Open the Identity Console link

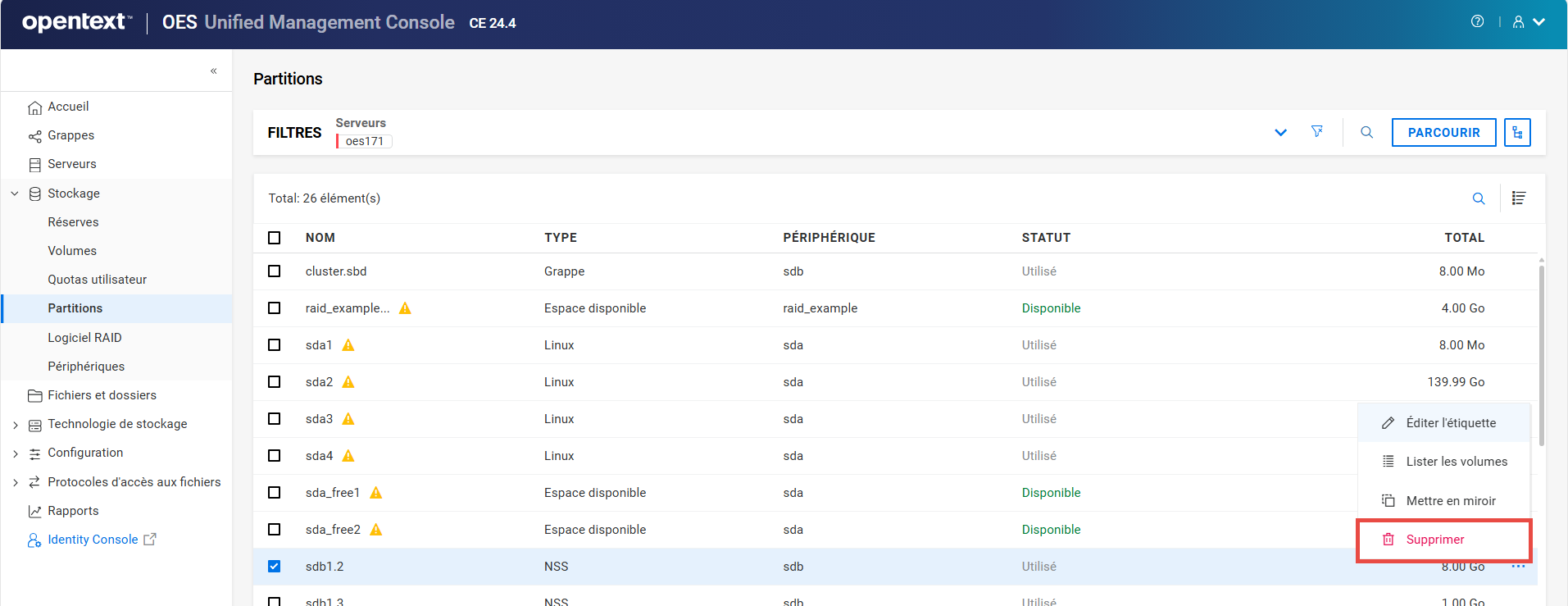click(x=93, y=540)
